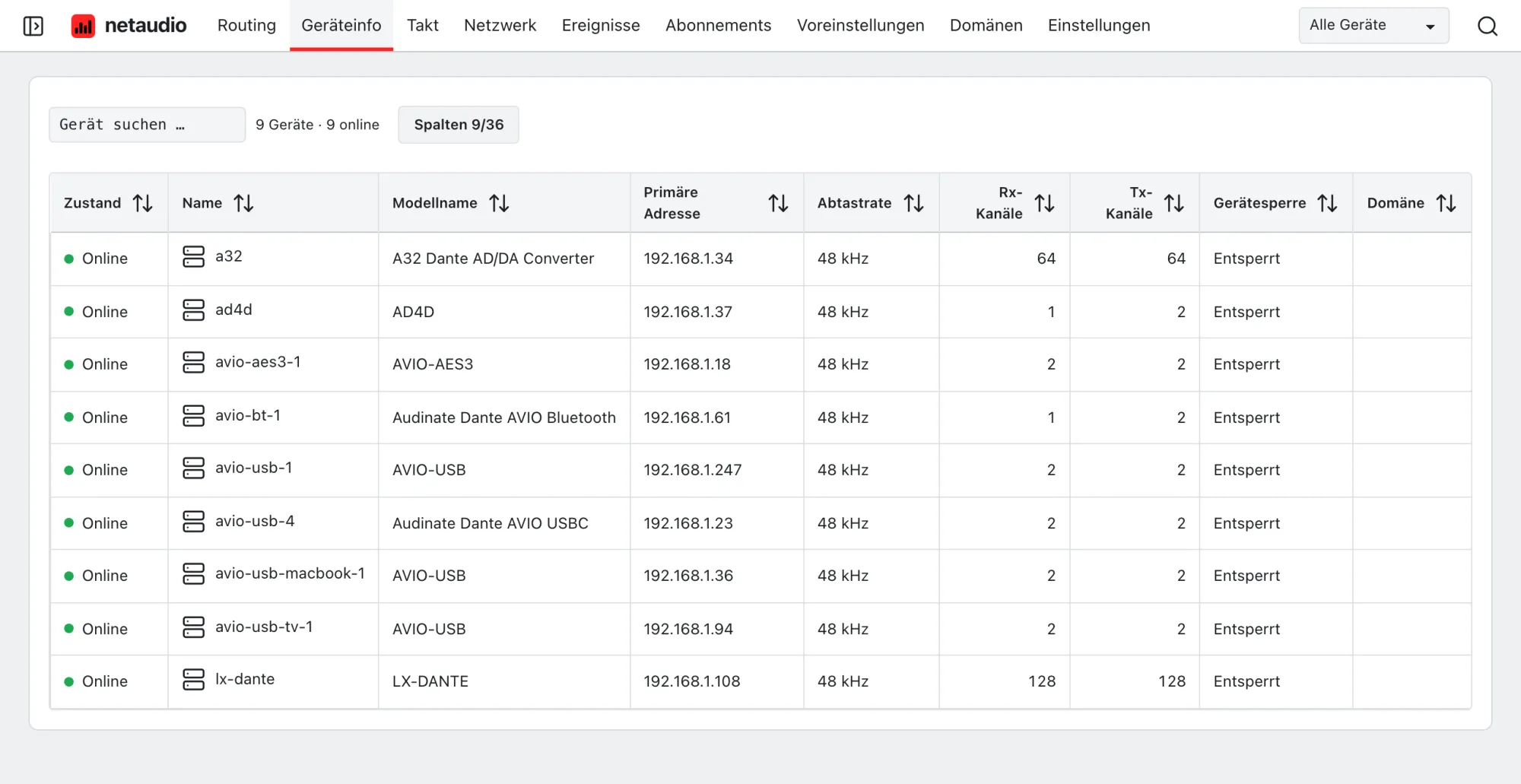Click the Audinate Dante AVIO Bluetooth cell
The image size is (1521, 784).
[503, 417]
